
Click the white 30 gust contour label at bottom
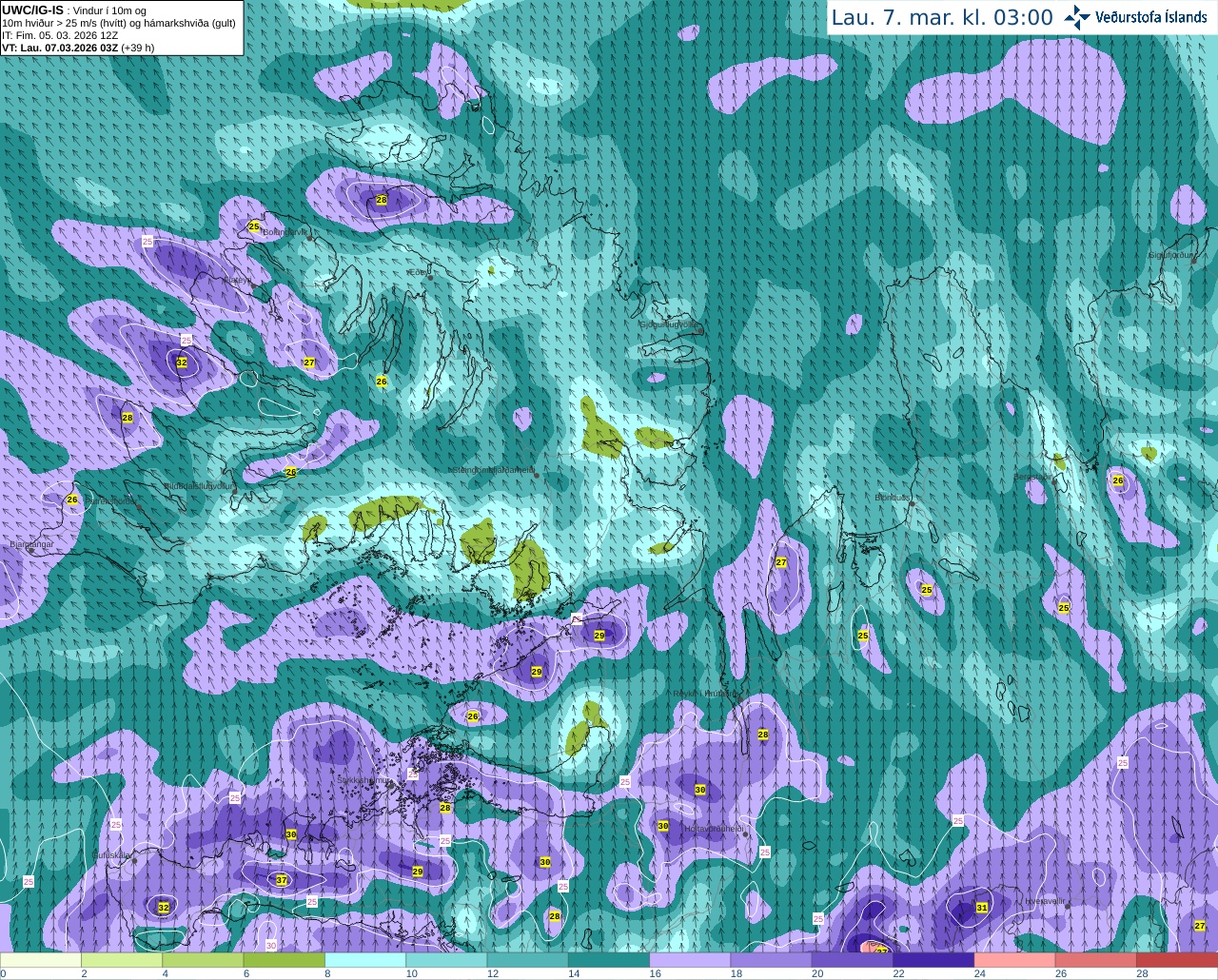click(x=271, y=945)
